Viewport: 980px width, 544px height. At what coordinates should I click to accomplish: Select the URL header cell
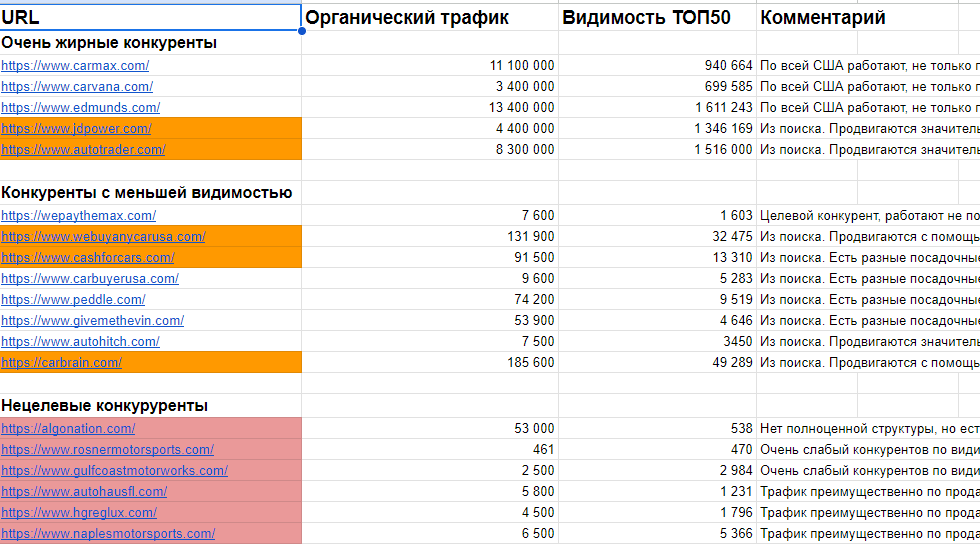pos(150,18)
